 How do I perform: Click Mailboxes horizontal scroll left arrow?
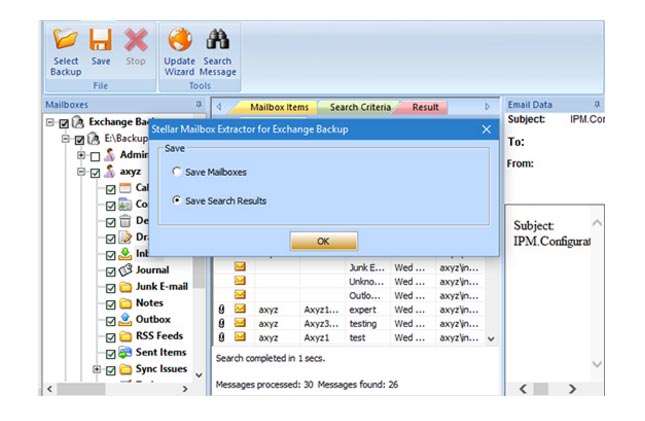50,389
